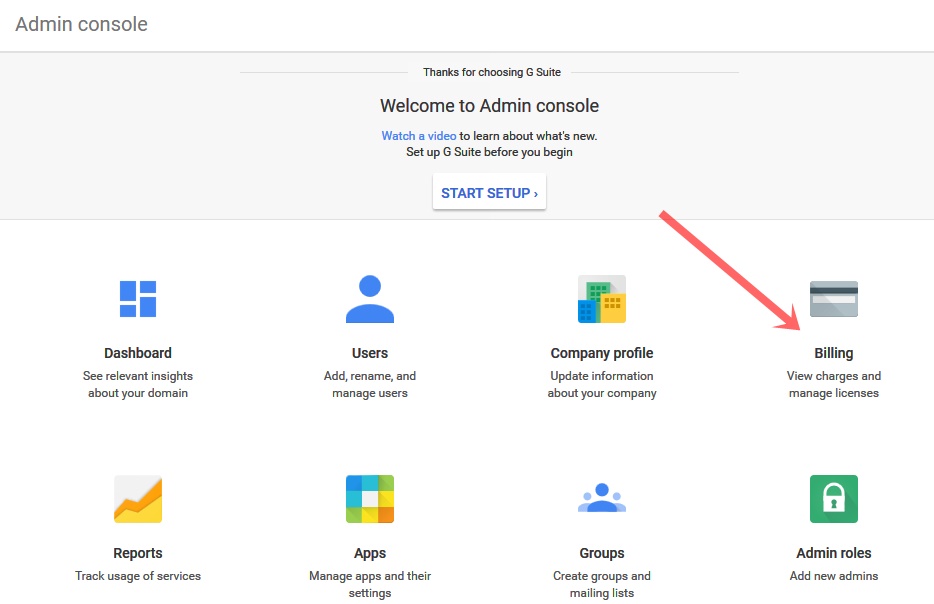The image size is (934, 604).
Task: Select the Dashboard label
Action: click(138, 353)
